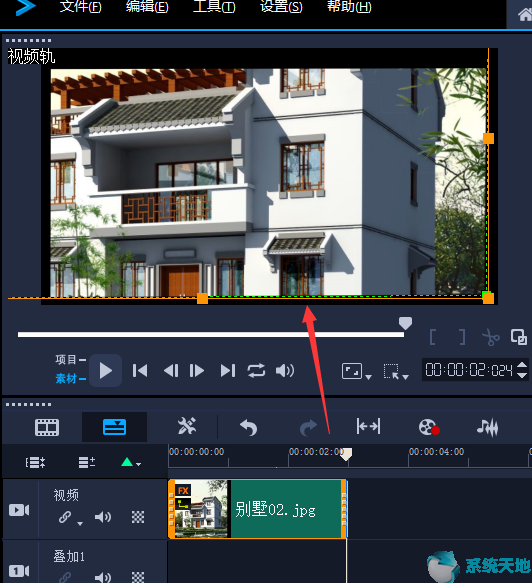Click the orange bottom-center resize handle in the preview
The image size is (532, 583).
coord(202,298)
